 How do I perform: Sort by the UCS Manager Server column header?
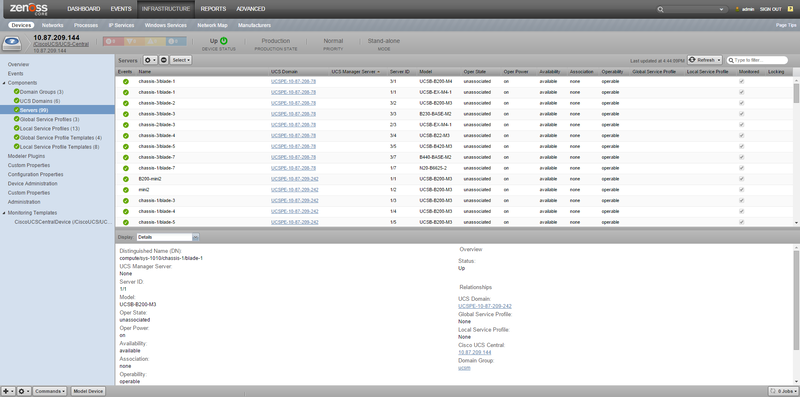pos(356,72)
